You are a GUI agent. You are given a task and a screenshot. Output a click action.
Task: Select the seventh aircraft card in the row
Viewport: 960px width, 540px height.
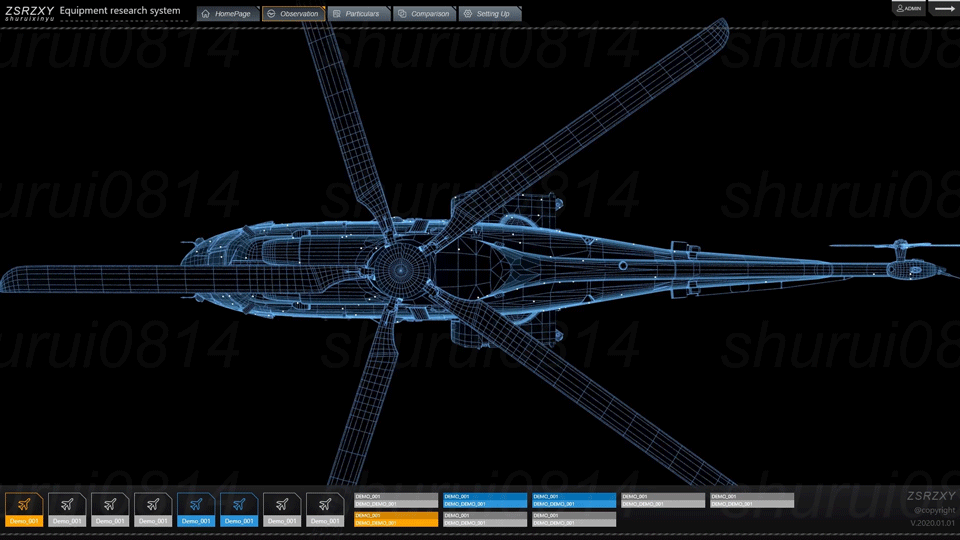[x=282, y=509]
